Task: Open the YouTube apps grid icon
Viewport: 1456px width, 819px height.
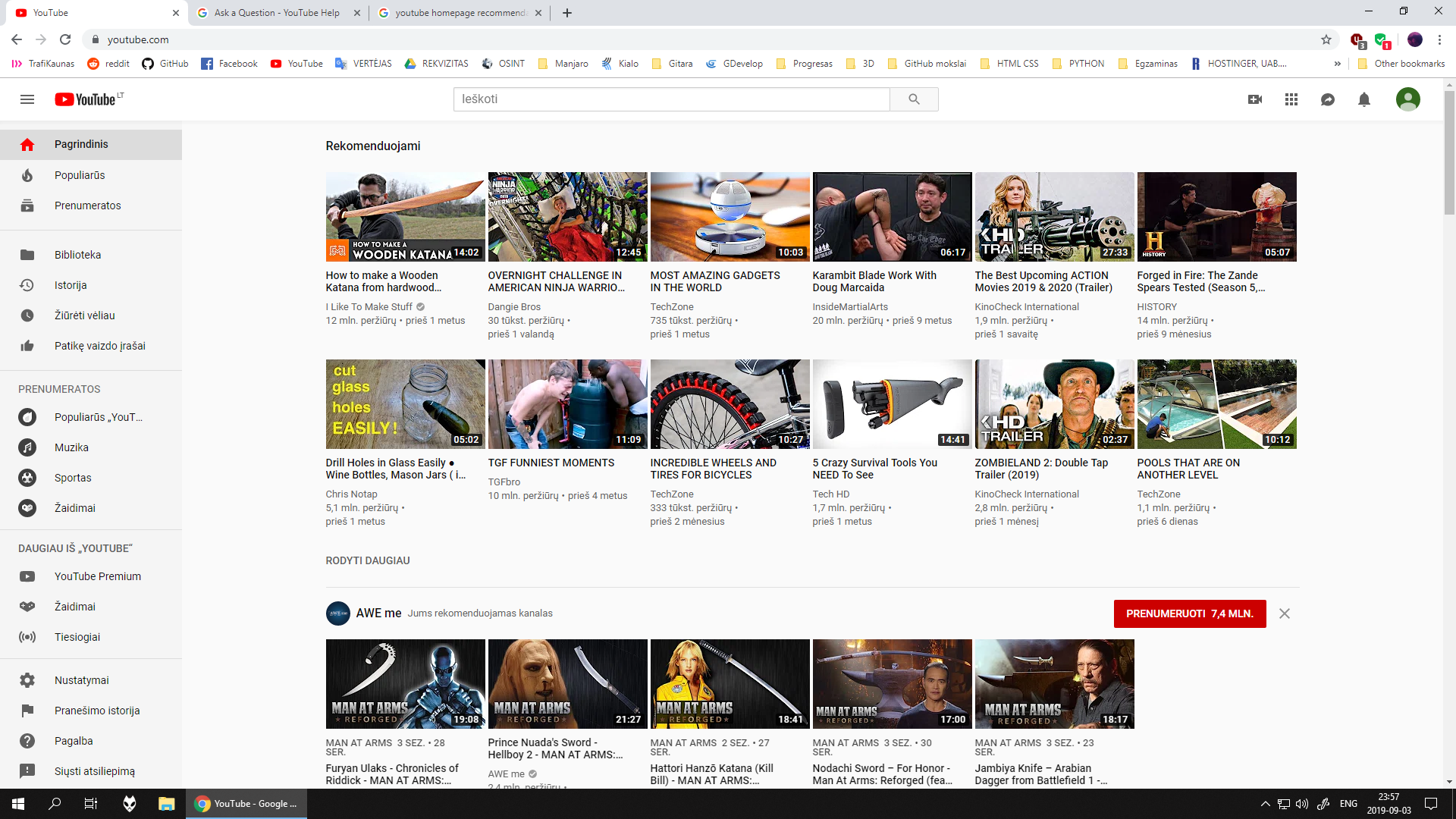Action: 1291,99
